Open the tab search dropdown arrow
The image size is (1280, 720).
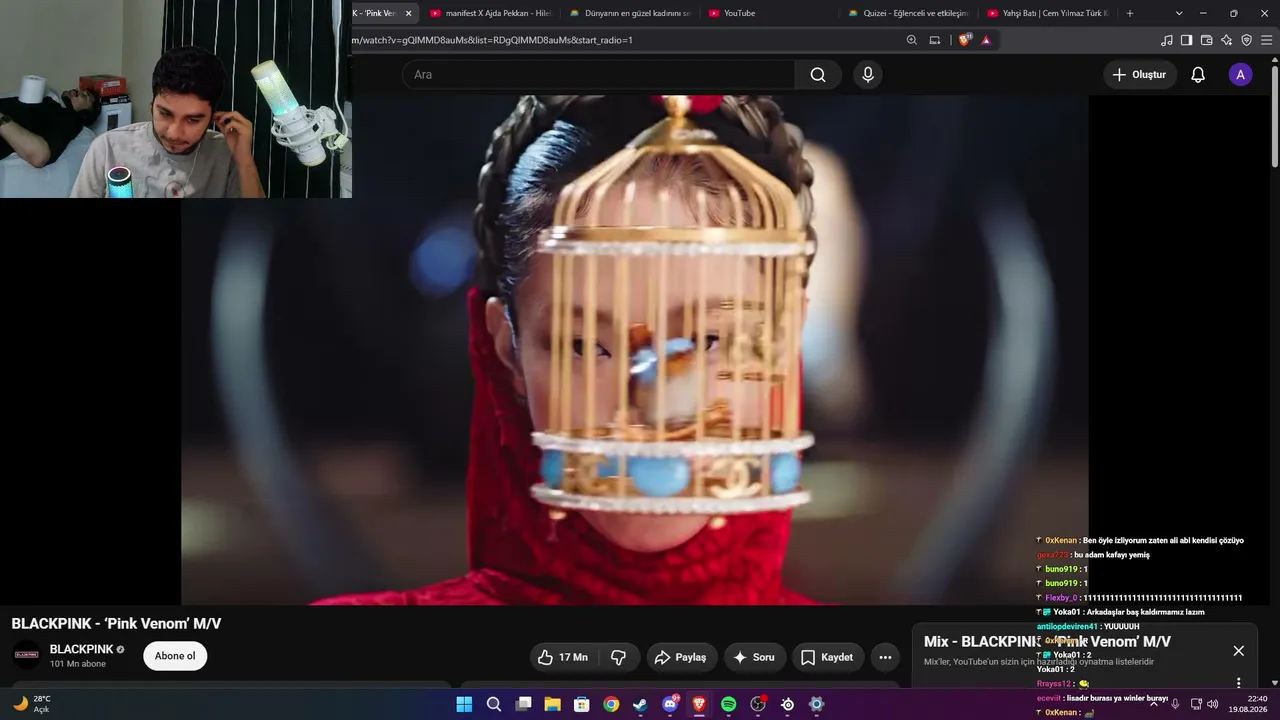click(1179, 13)
